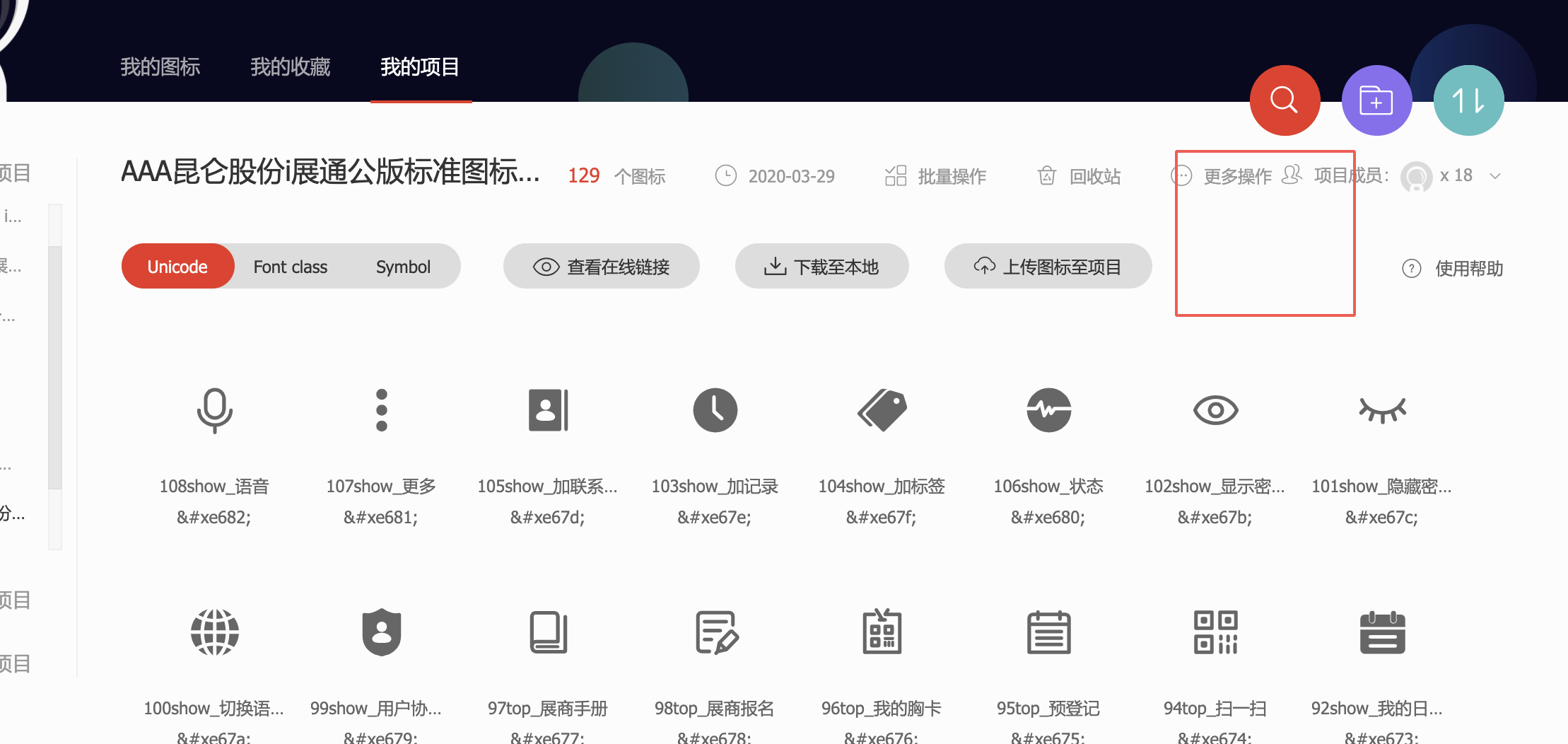
Task: Open the 回收站 recycle bin
Action: coord(1080,176)
